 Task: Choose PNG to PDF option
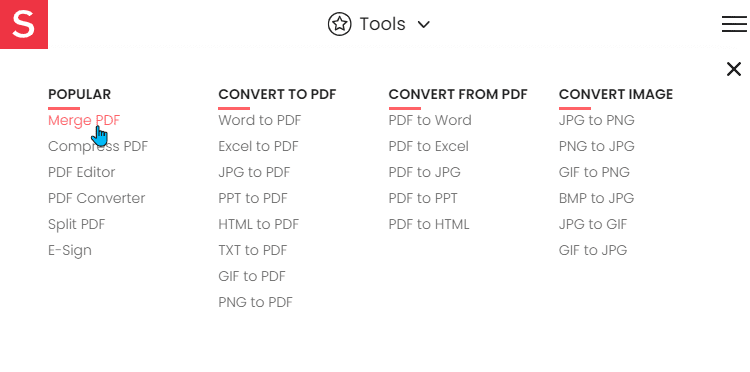(x=255, y=302)
